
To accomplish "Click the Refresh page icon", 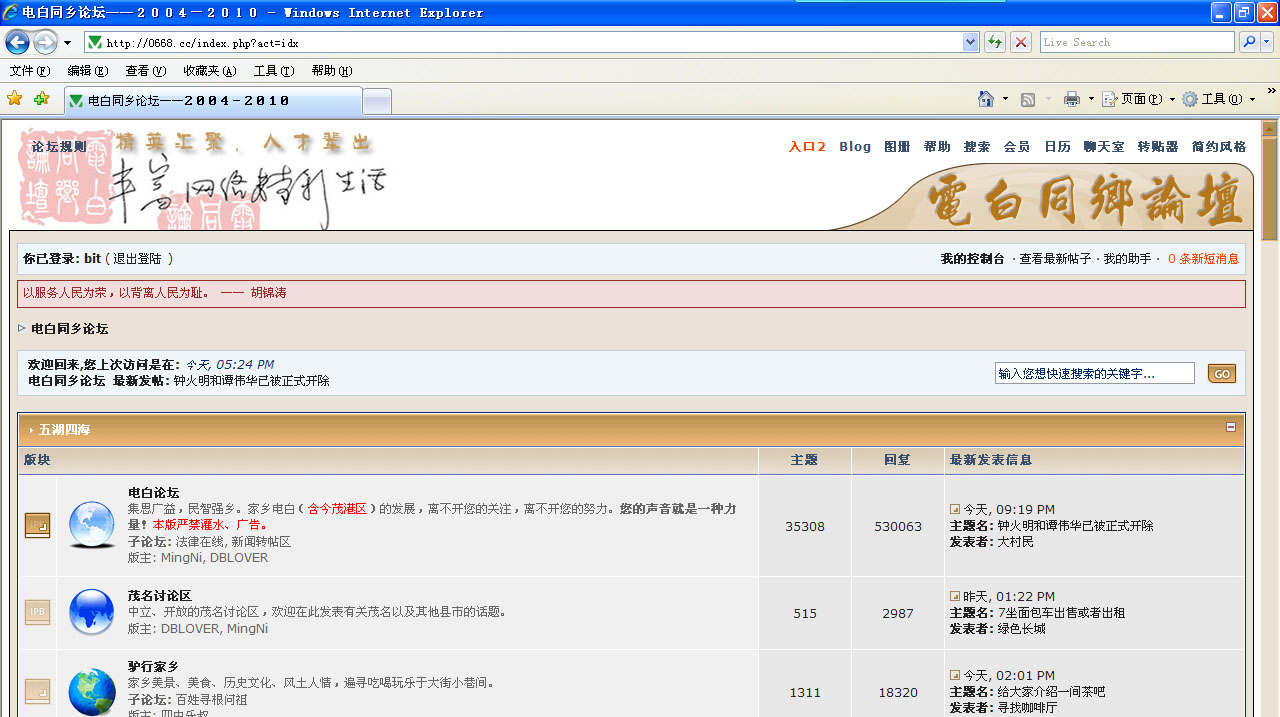I will (995, 42).
